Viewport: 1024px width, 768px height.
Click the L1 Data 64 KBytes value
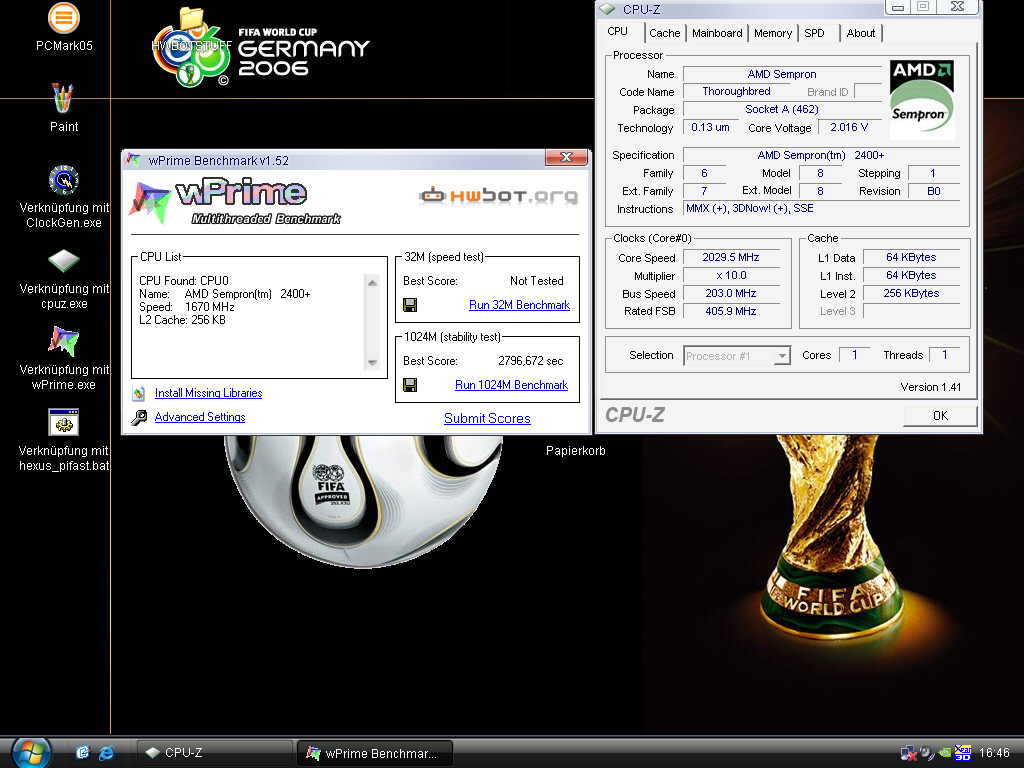point(911,258)
